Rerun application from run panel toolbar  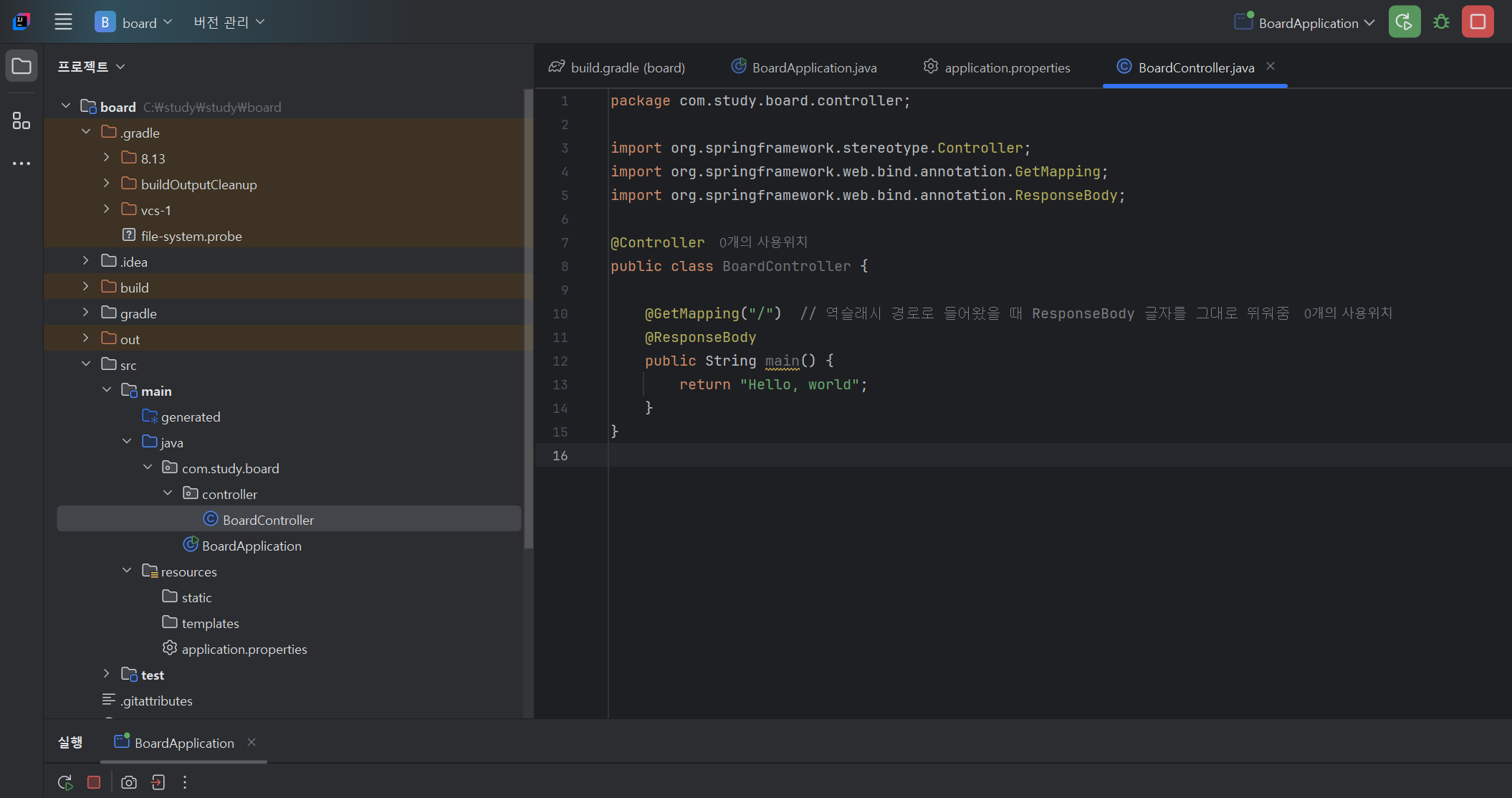pyautogui.click(x=65, y=782)
